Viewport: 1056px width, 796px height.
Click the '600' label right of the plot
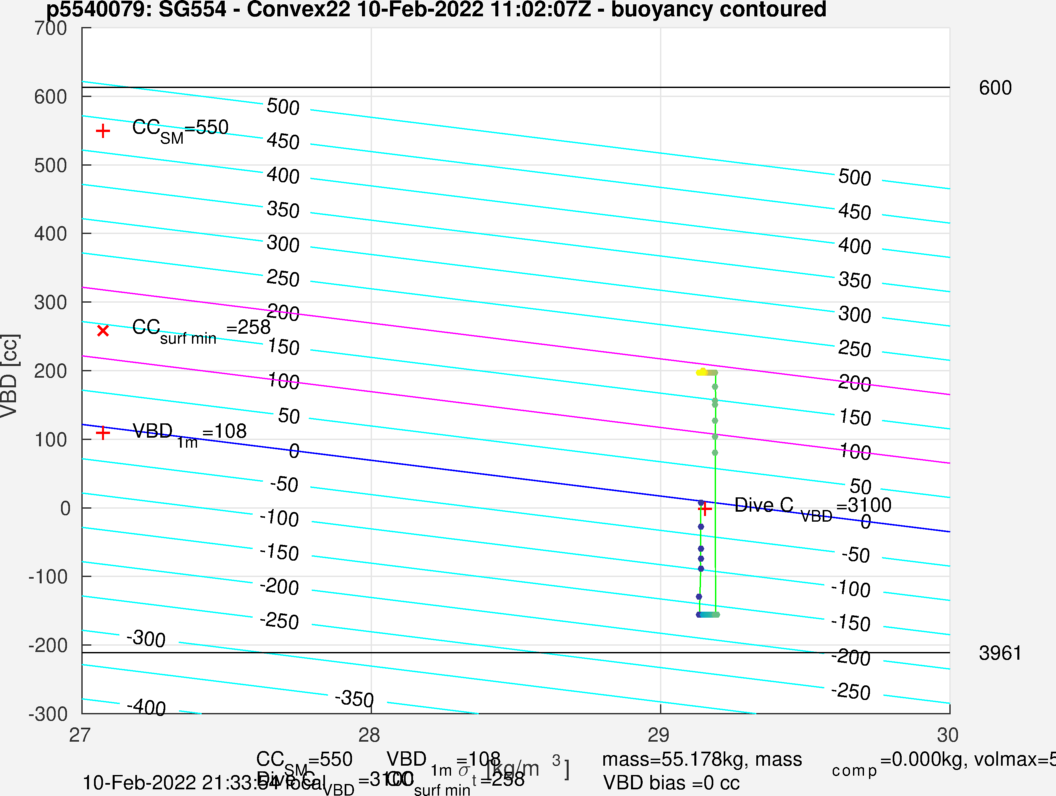click(x=995, y=88)
